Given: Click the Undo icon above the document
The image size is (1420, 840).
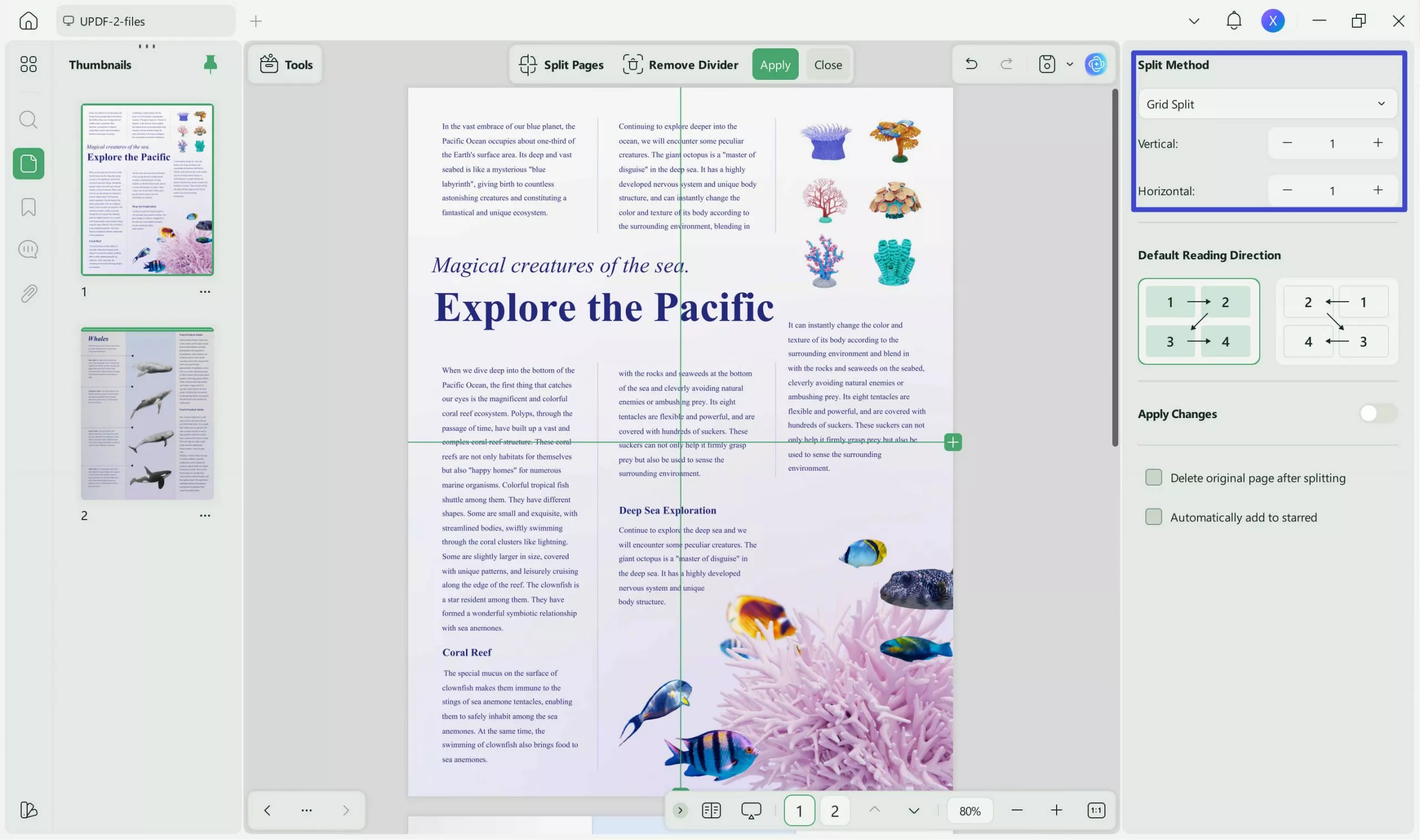Looking at the screenshot, I should (x=971, y=64).
